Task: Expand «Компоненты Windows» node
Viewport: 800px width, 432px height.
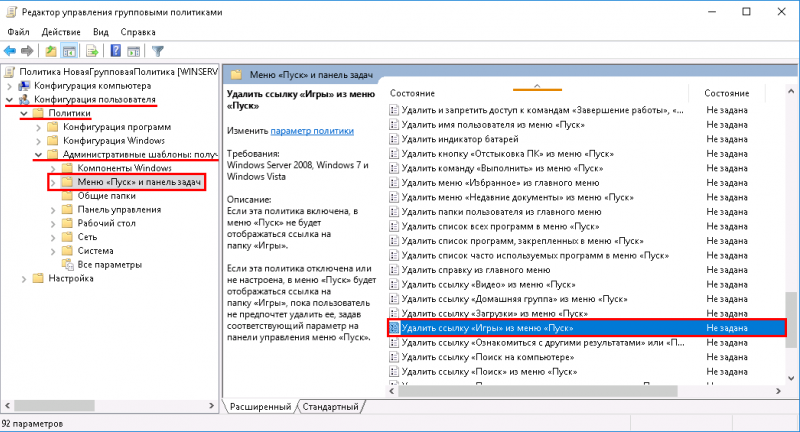Action: [x=53, y=168]
